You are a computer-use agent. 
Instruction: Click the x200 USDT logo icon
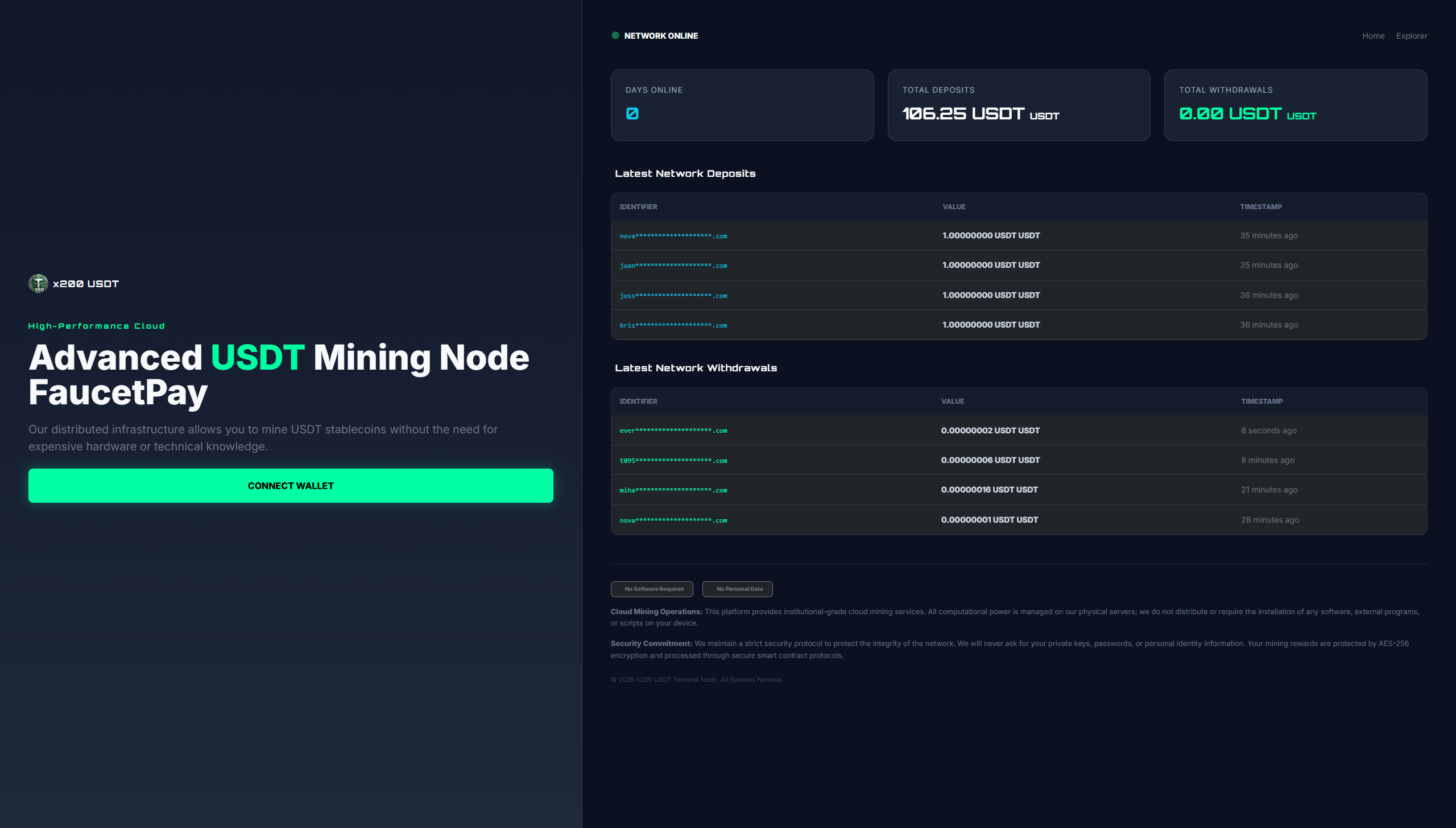point(38,283)
